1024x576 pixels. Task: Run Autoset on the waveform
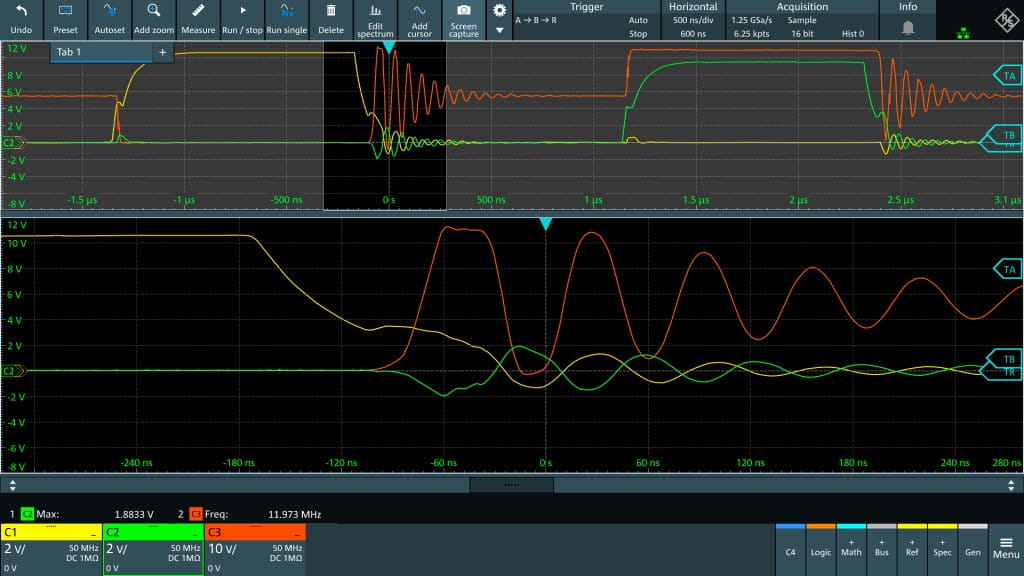110,19
